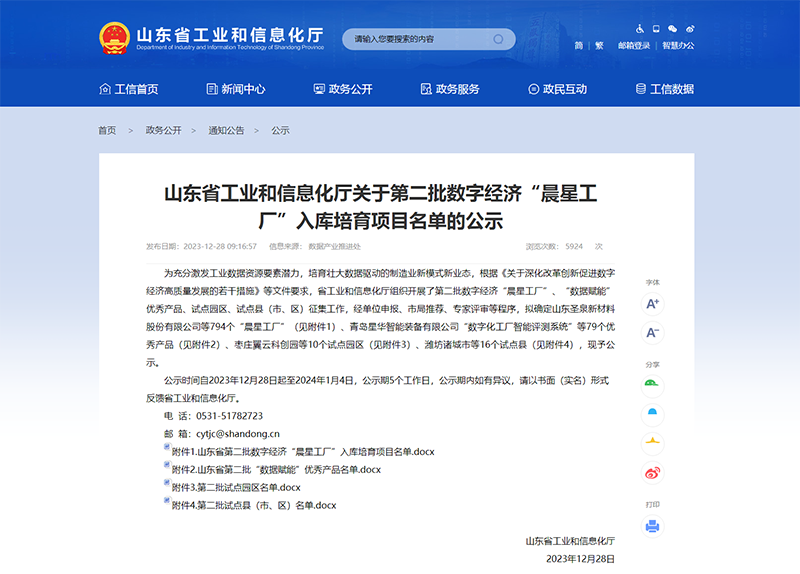Increase font size with A+ button
The width and height of the screenshot is (800, 574).
point(653,304)
